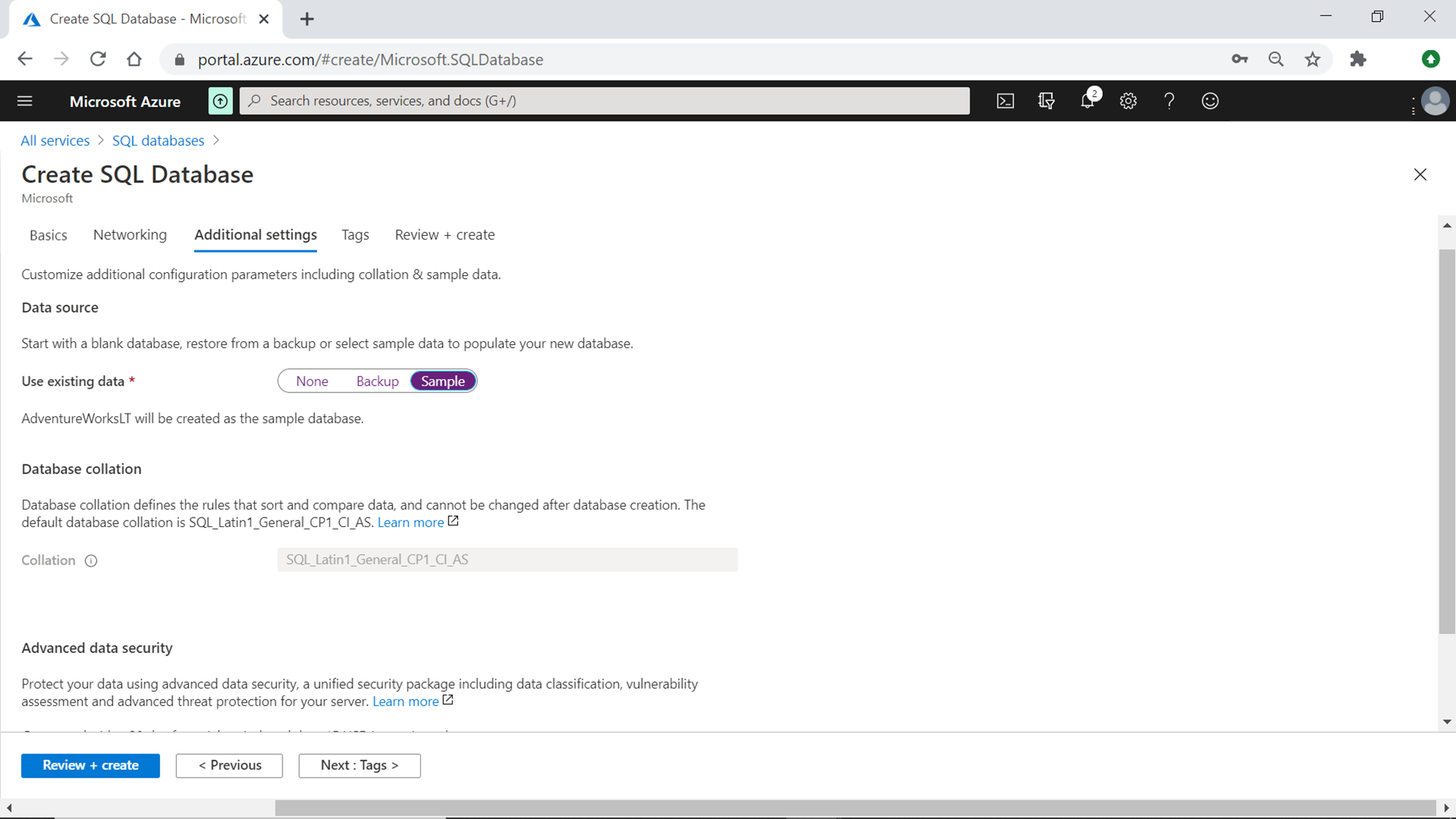1456x819 pixels.
Task: Click the Collation info icon
Action: [91, 561]
